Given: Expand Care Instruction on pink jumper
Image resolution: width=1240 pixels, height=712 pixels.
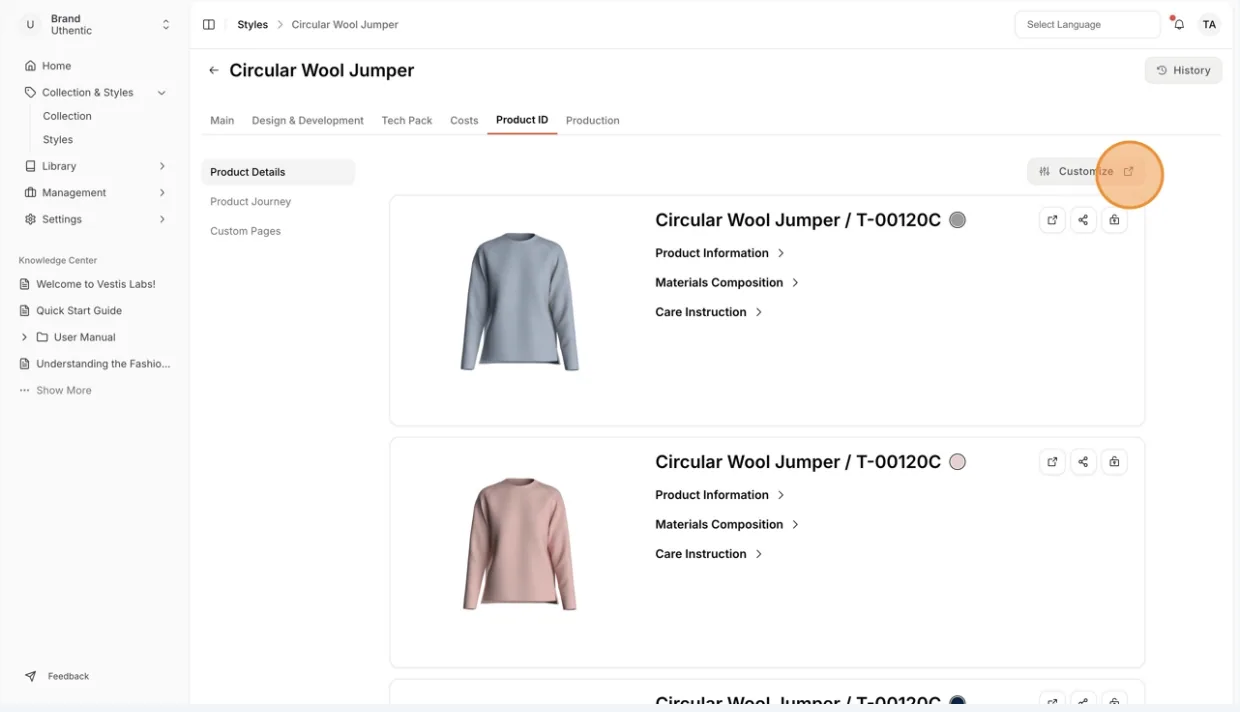Looking at the screenshot, I should [709, 554].
